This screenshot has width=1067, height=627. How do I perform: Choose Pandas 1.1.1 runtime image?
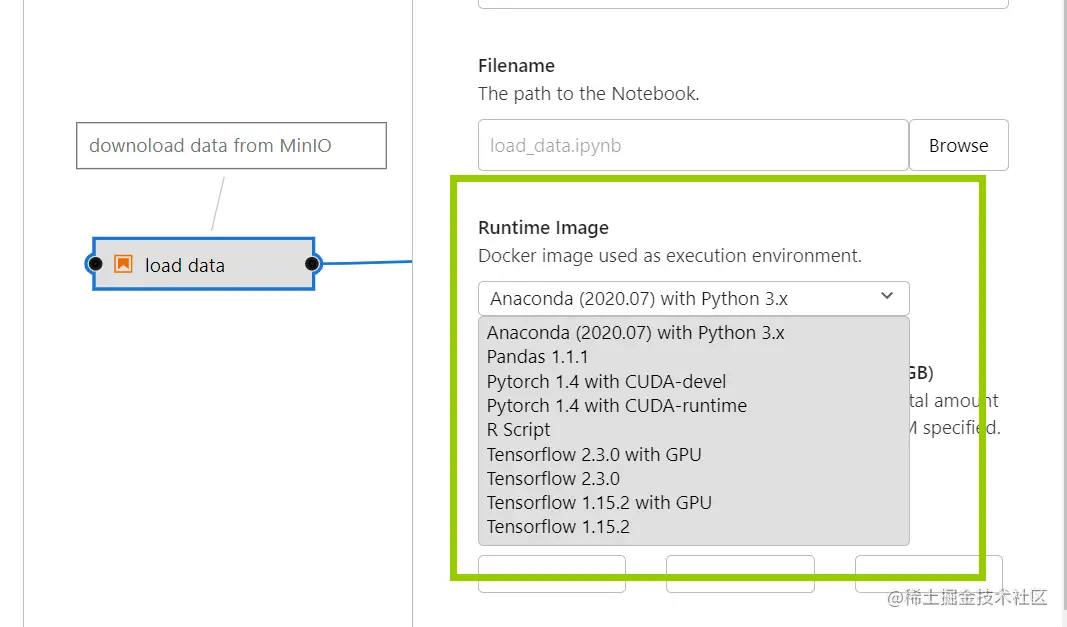[x=538, y=357]
